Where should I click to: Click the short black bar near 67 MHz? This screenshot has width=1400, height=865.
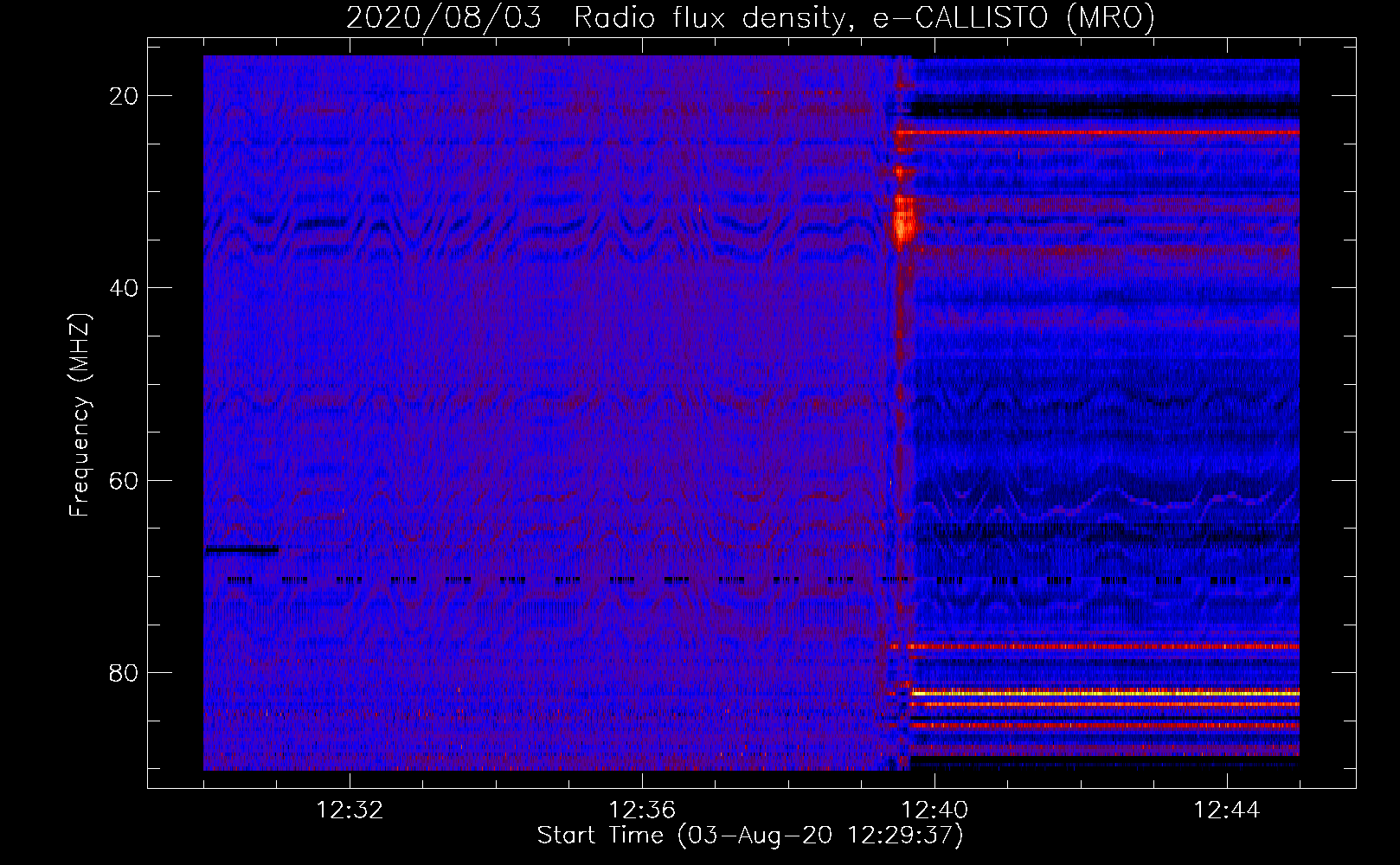pyautogui.click(x=241, y=549)
